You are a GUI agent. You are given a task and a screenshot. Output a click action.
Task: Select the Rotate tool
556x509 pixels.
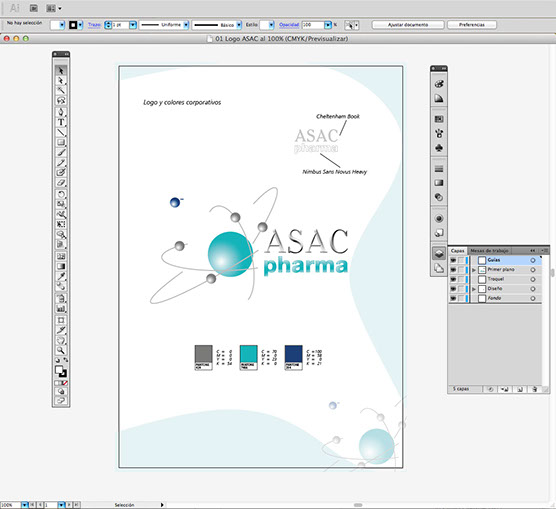click(x=61, y=194)
